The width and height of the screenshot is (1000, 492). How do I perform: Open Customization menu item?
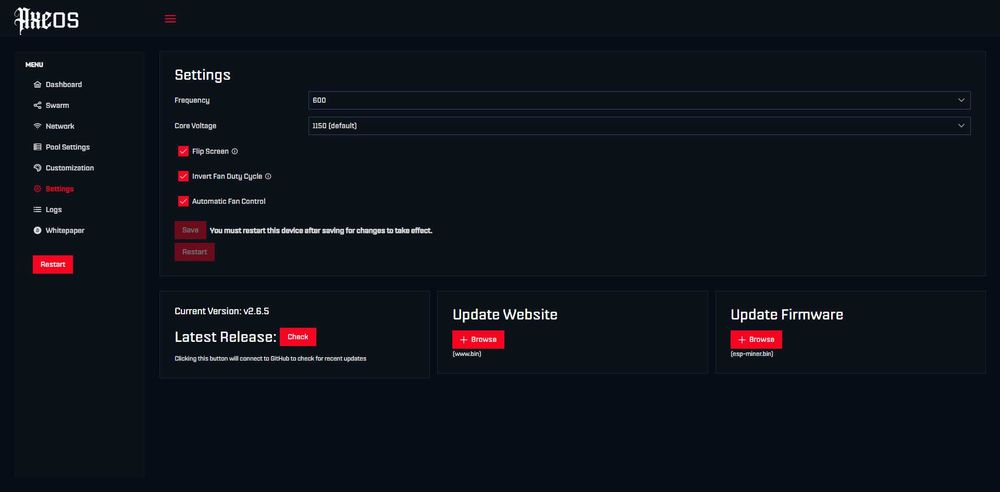pos(70,168)
